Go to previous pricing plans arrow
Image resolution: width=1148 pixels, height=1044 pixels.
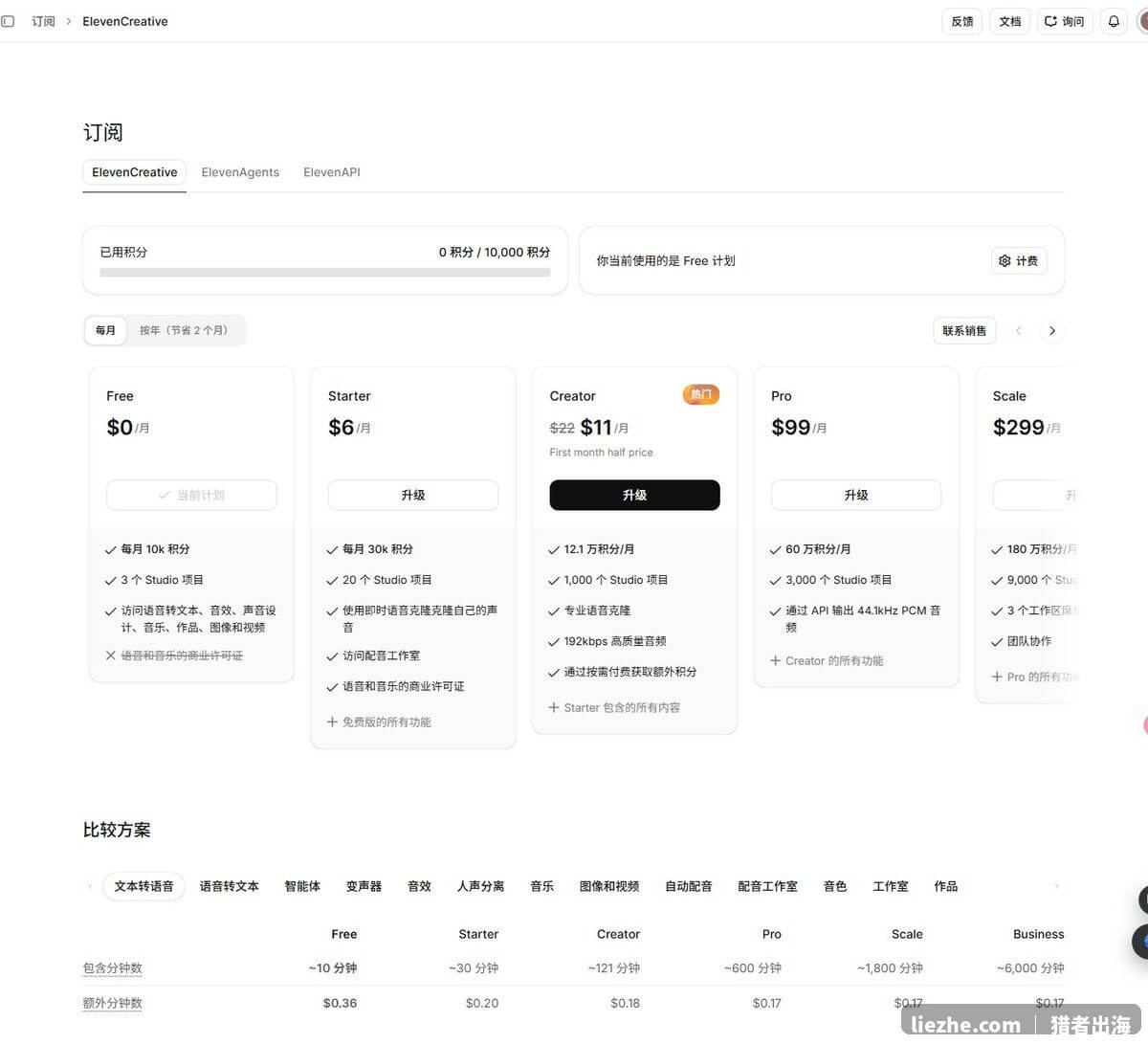point(1019,331)
